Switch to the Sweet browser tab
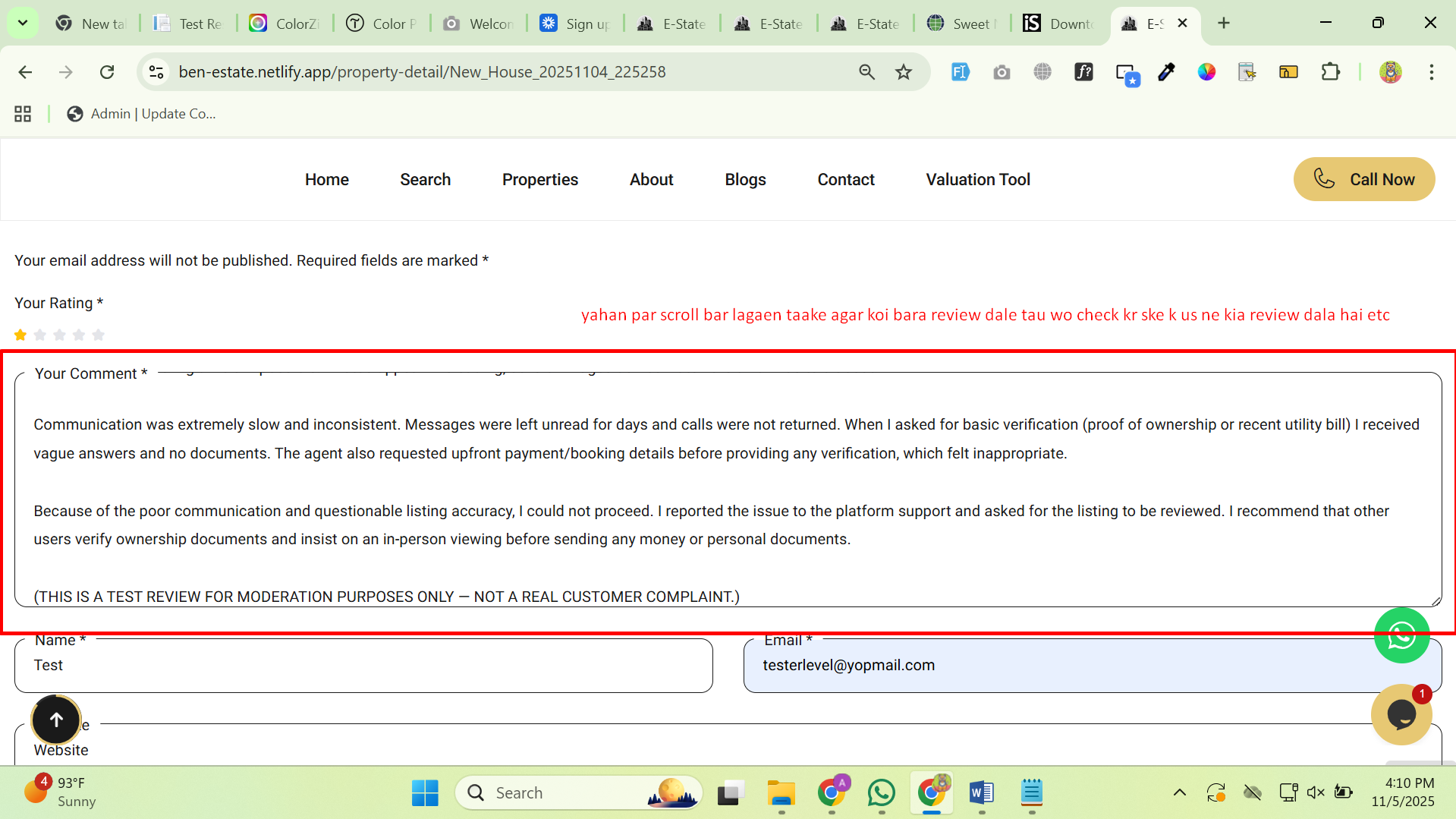 click(962, 24)
